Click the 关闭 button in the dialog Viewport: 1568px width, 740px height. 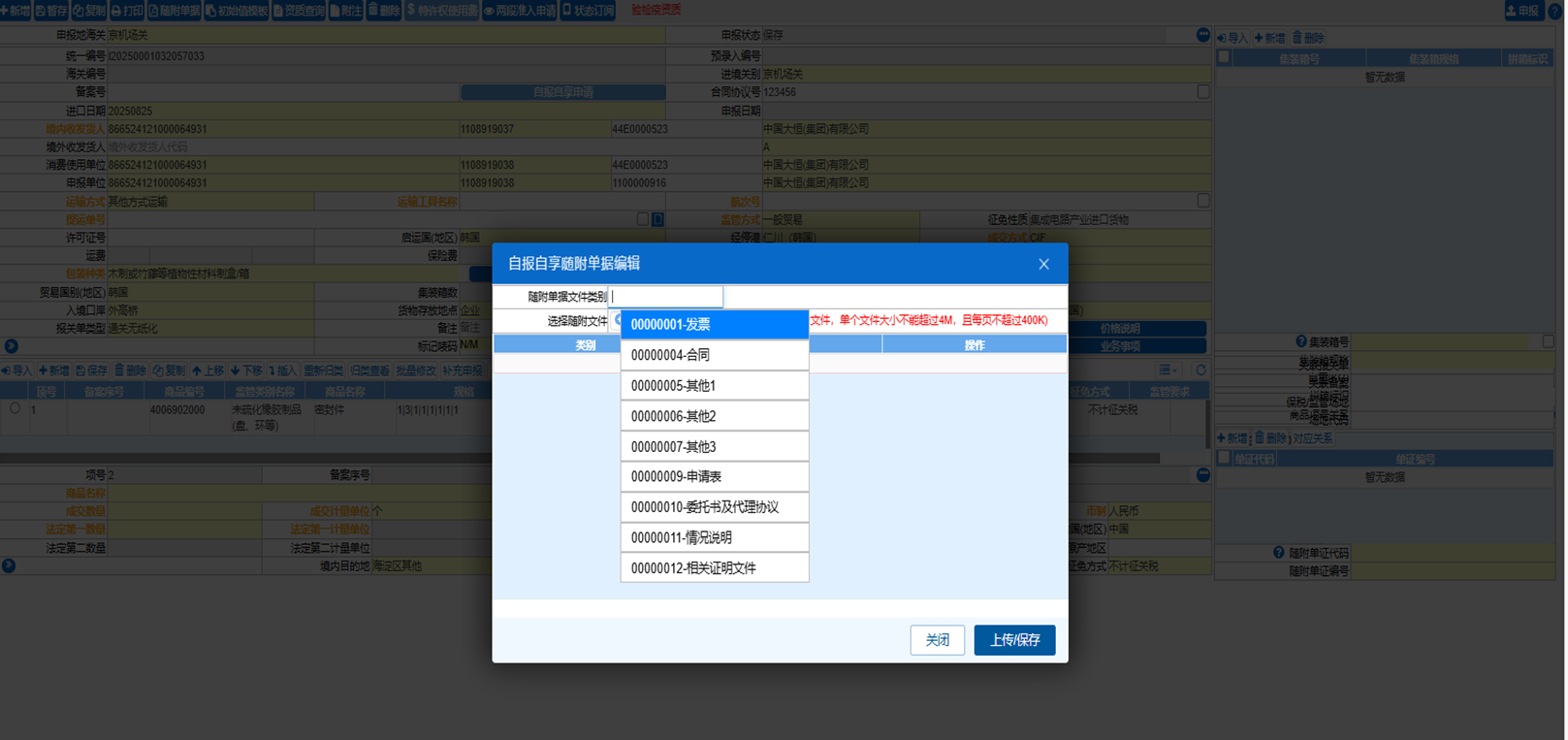click(x=937, y=640)
